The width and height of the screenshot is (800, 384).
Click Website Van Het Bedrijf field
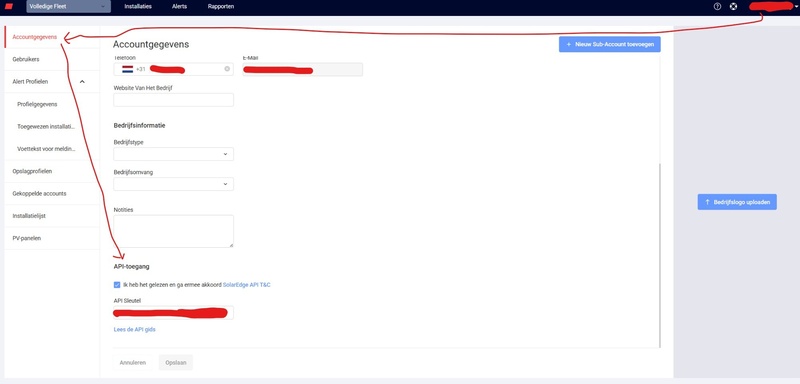173,100
